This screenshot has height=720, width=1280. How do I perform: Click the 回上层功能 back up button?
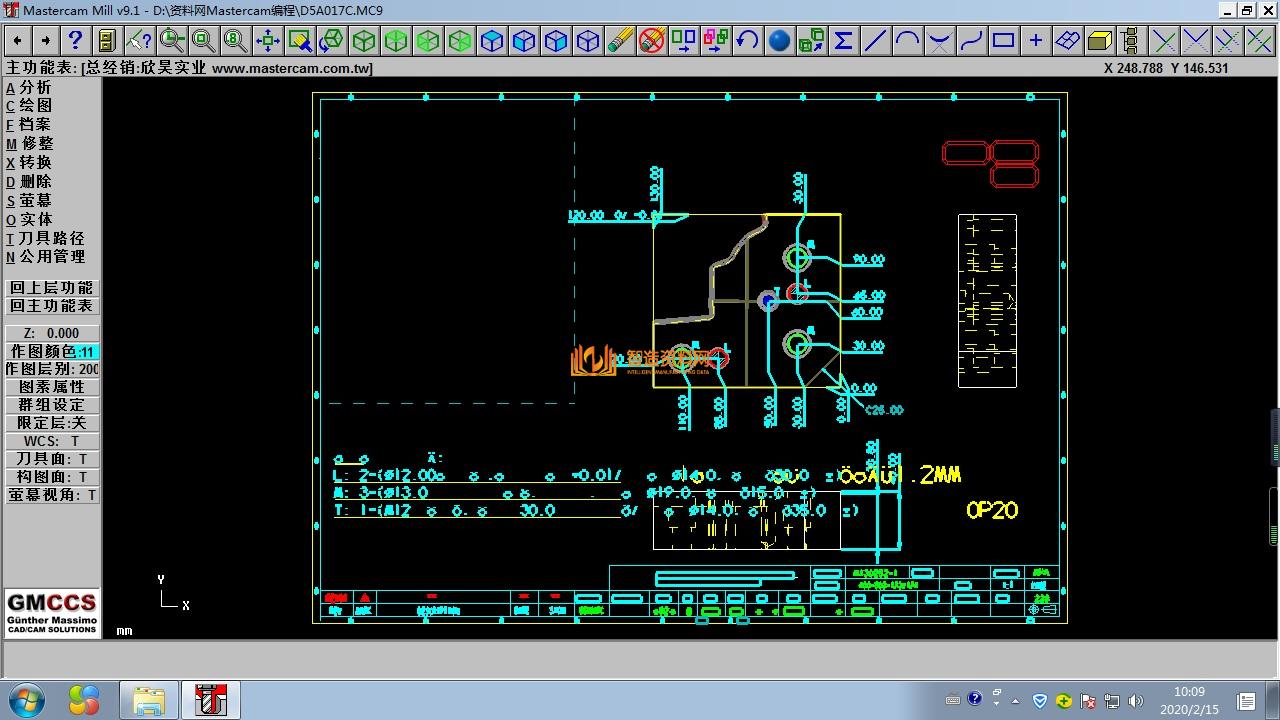point(52,288)
